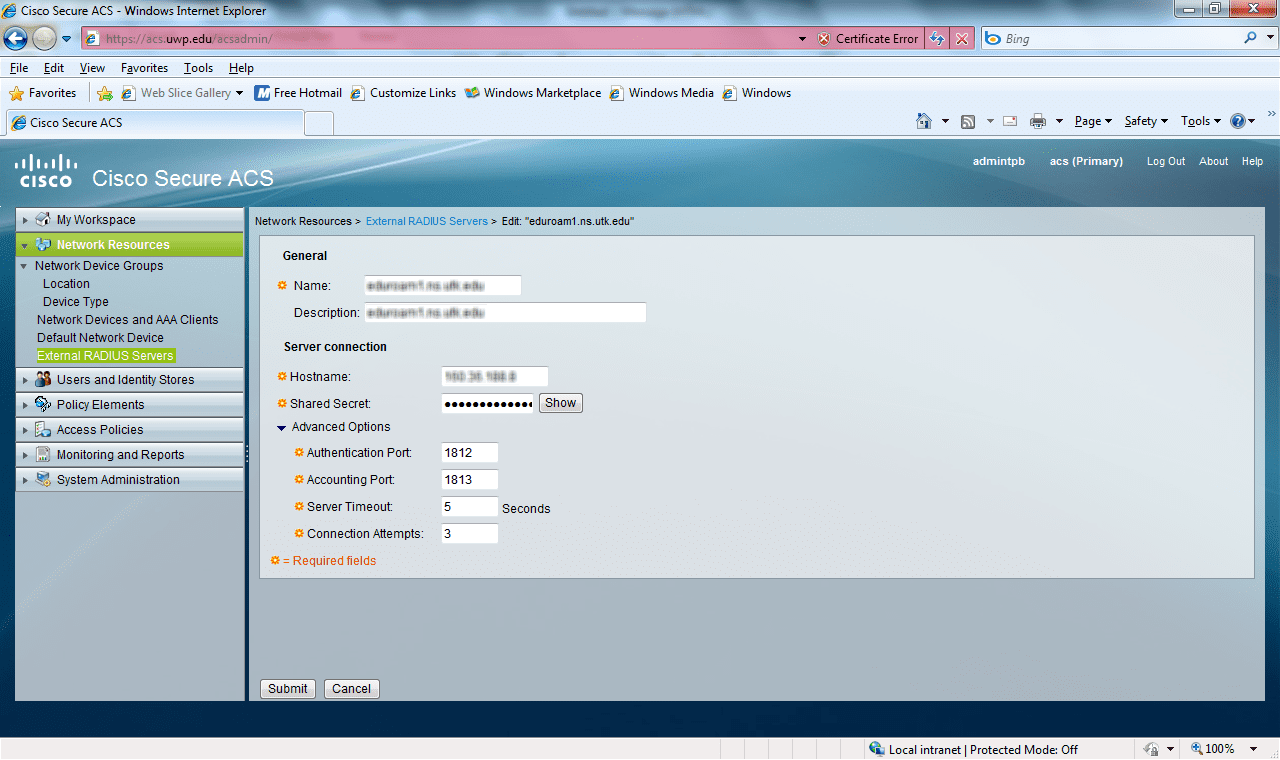
Task: Click the status bar security settings icon
Action: coord(1151,749)
